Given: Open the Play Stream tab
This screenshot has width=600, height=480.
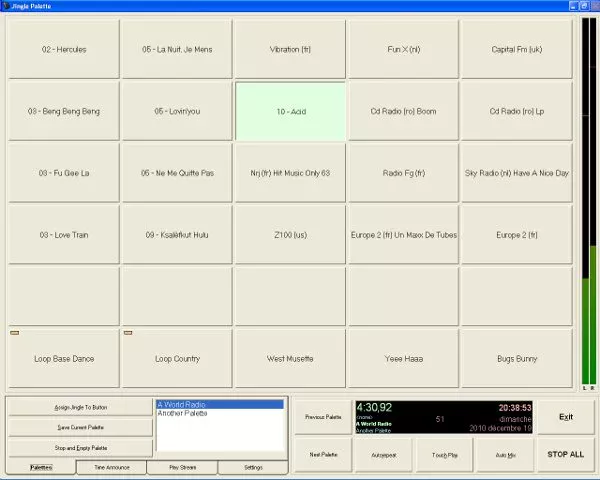Looking at the screenshot, I should click(182, 467).
